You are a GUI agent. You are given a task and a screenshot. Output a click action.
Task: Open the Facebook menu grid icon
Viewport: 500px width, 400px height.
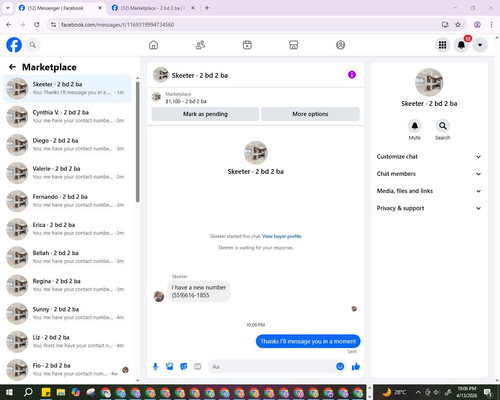point(442,45)
